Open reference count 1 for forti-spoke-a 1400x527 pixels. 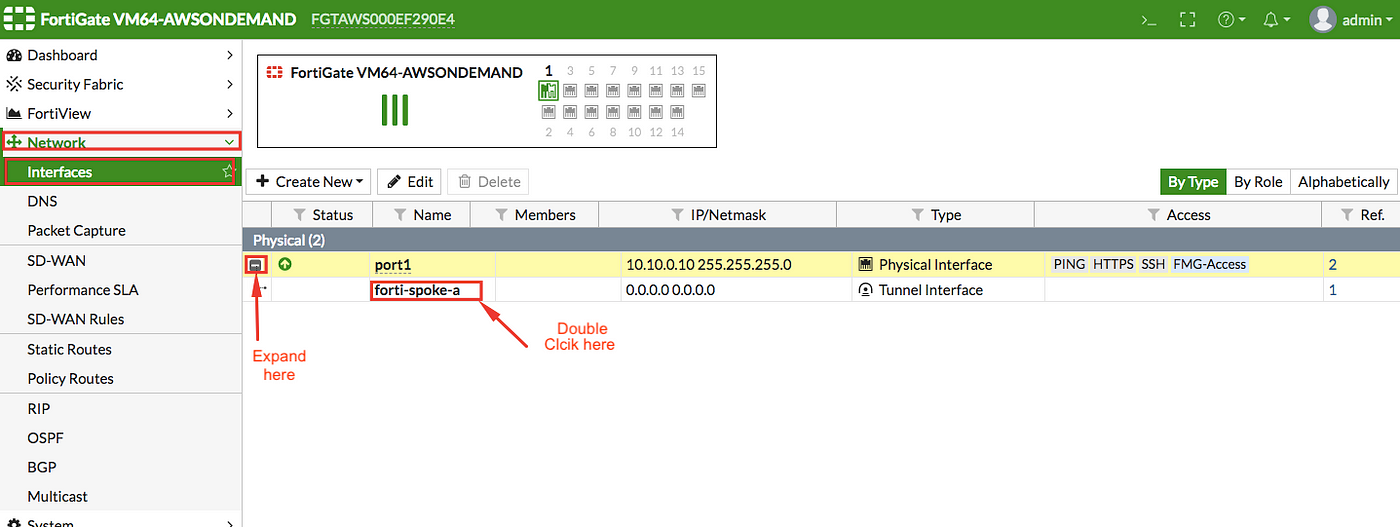(1333, 290)
